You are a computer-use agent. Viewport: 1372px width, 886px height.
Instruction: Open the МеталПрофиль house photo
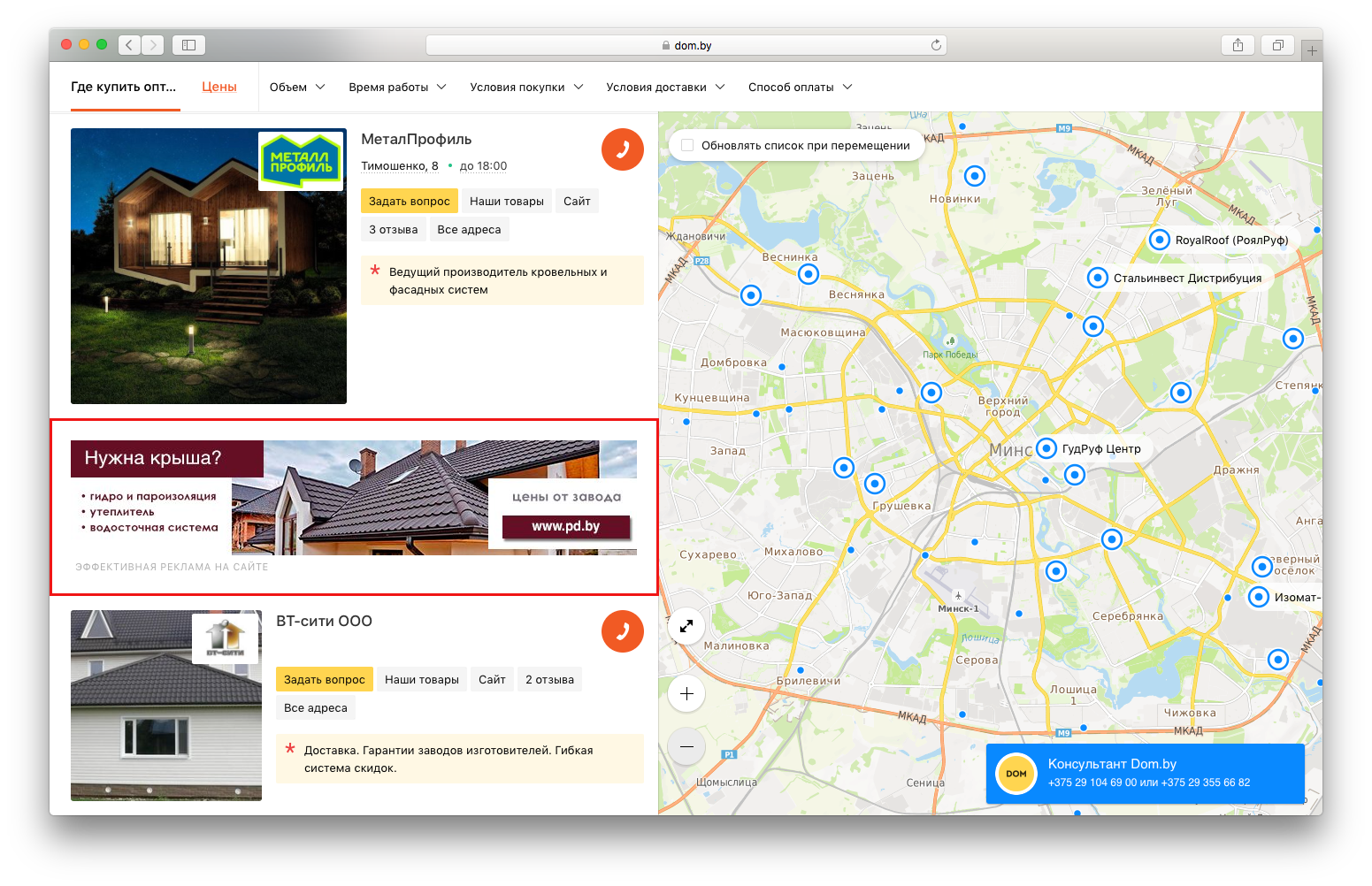pyautogui.click(x=209, y=266)
